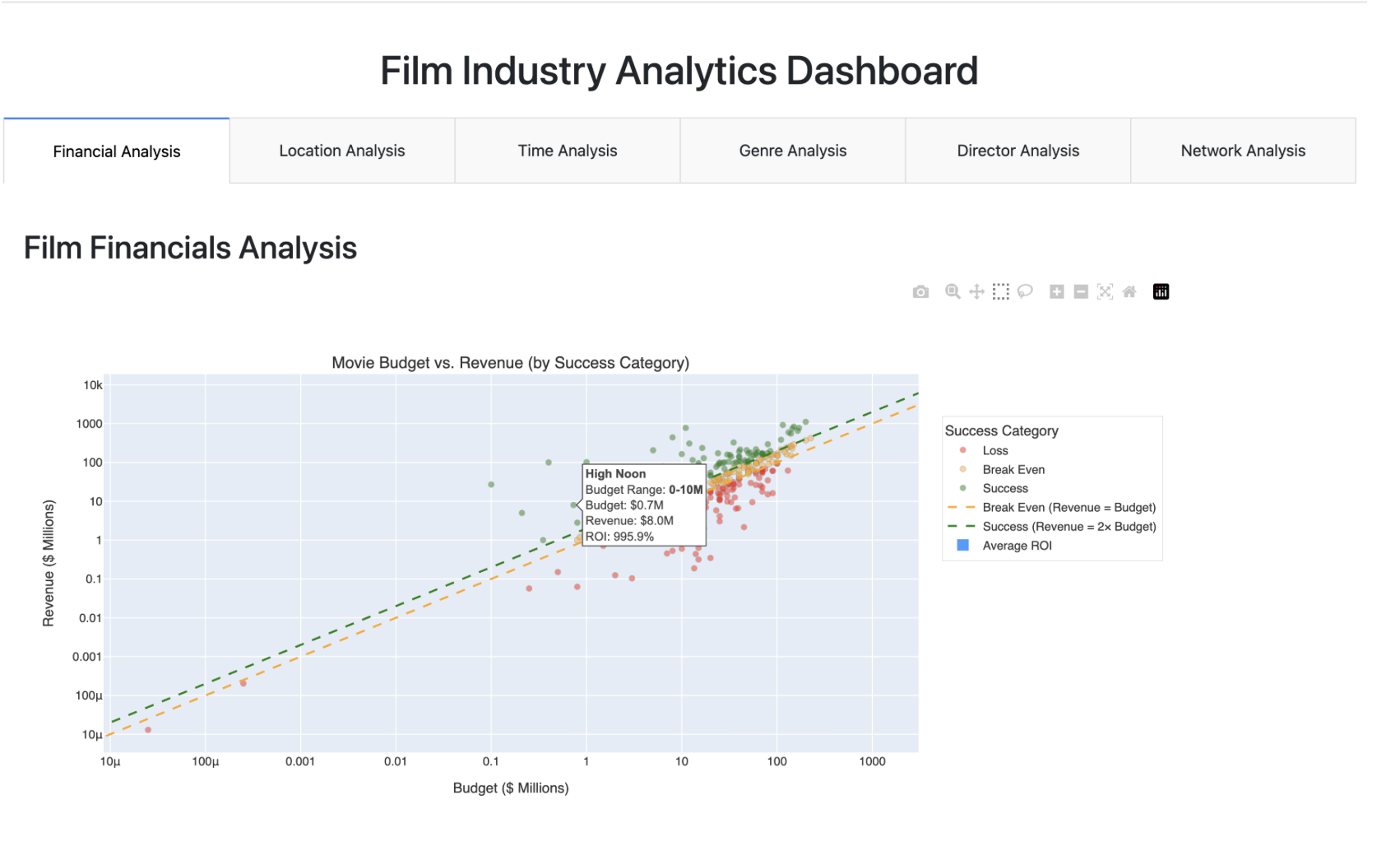1400x851 pixels.
Task: Select the Zoom tool in the chart toolbar
Action: 953,291
